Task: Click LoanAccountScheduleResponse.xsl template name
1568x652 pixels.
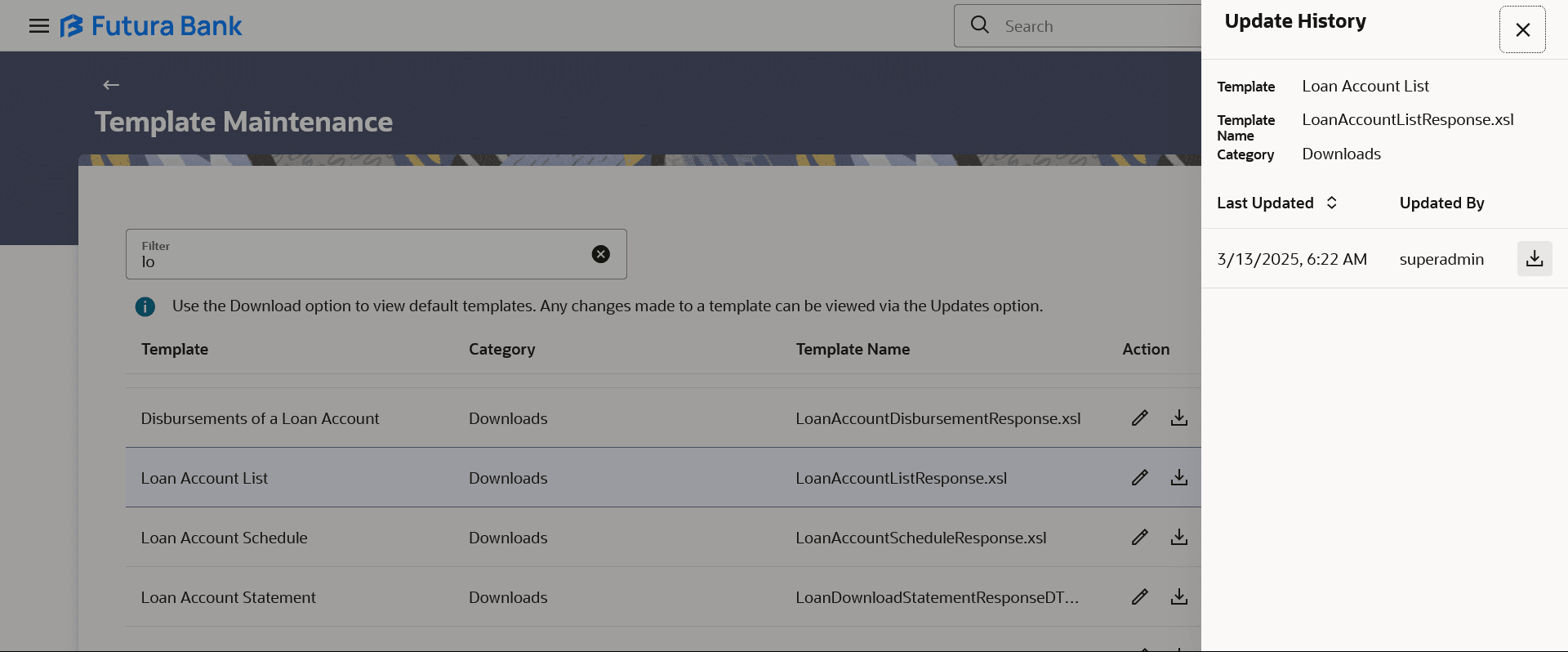Action: (x=921, y=538)
